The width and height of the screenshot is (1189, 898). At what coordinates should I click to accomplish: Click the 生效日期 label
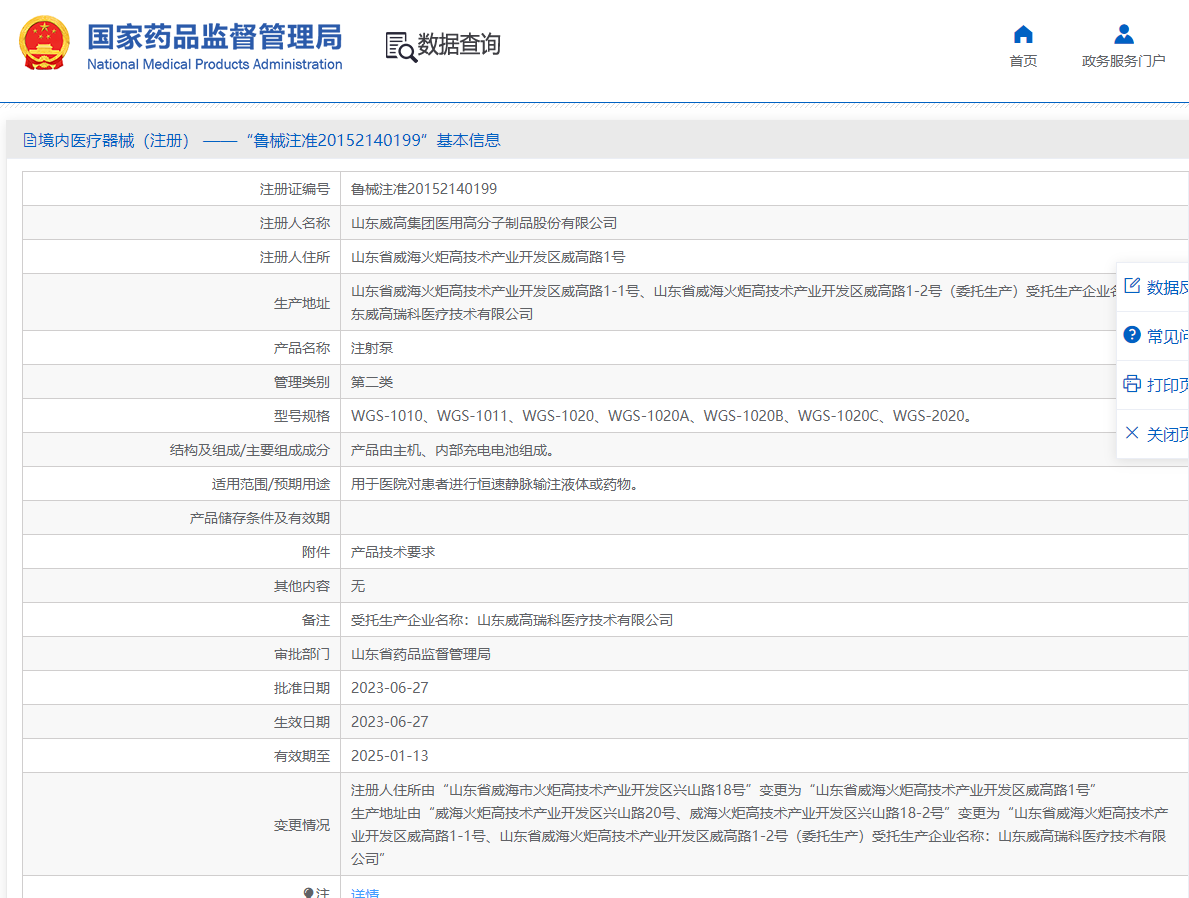pyautogui.click(x=302, y=722)
